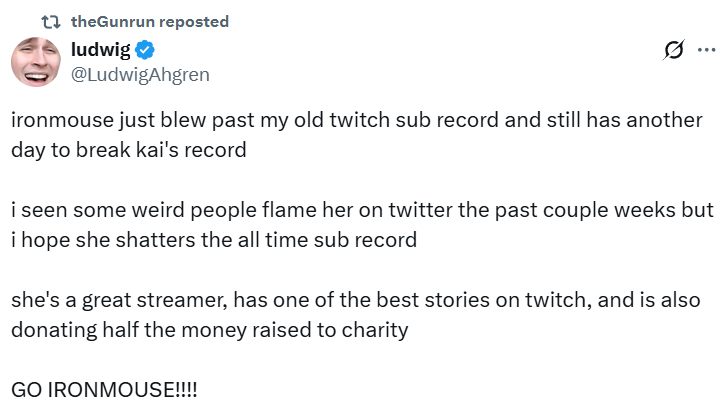Open the @LudwigAhgren handle link
The image size is (721, 412).
[x=140, y=73]
